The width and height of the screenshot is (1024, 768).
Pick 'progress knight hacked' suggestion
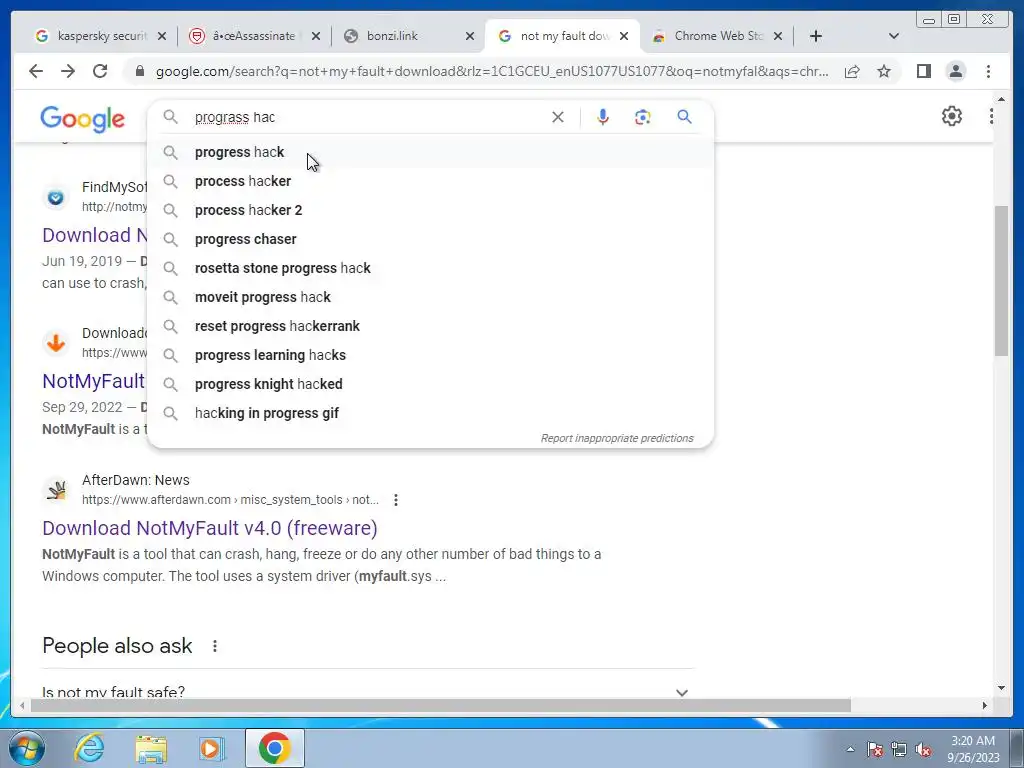(430, 384)
